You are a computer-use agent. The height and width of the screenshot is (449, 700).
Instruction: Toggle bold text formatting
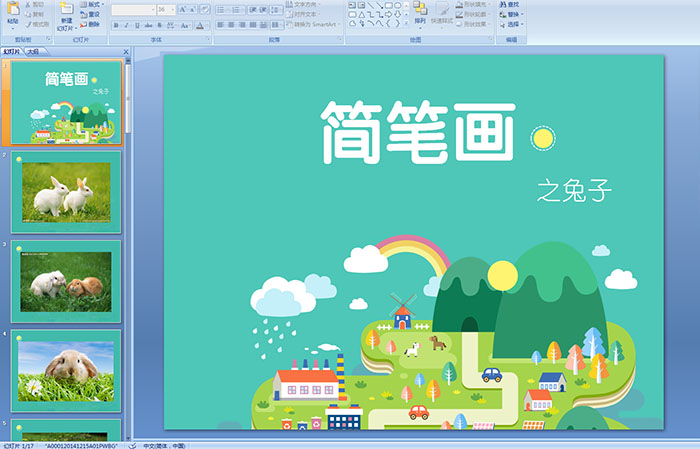[115, 24]
